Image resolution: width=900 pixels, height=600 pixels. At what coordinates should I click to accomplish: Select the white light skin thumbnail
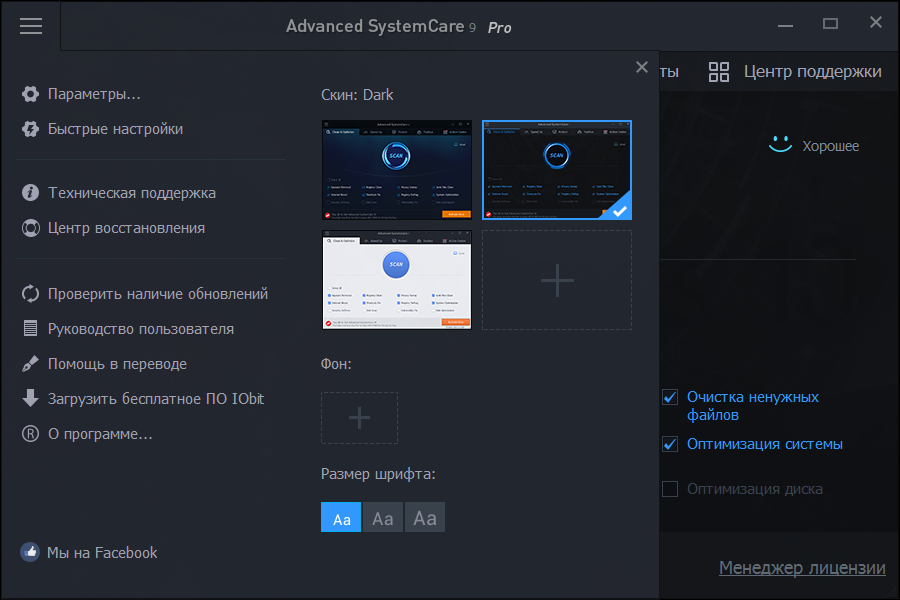397,280
